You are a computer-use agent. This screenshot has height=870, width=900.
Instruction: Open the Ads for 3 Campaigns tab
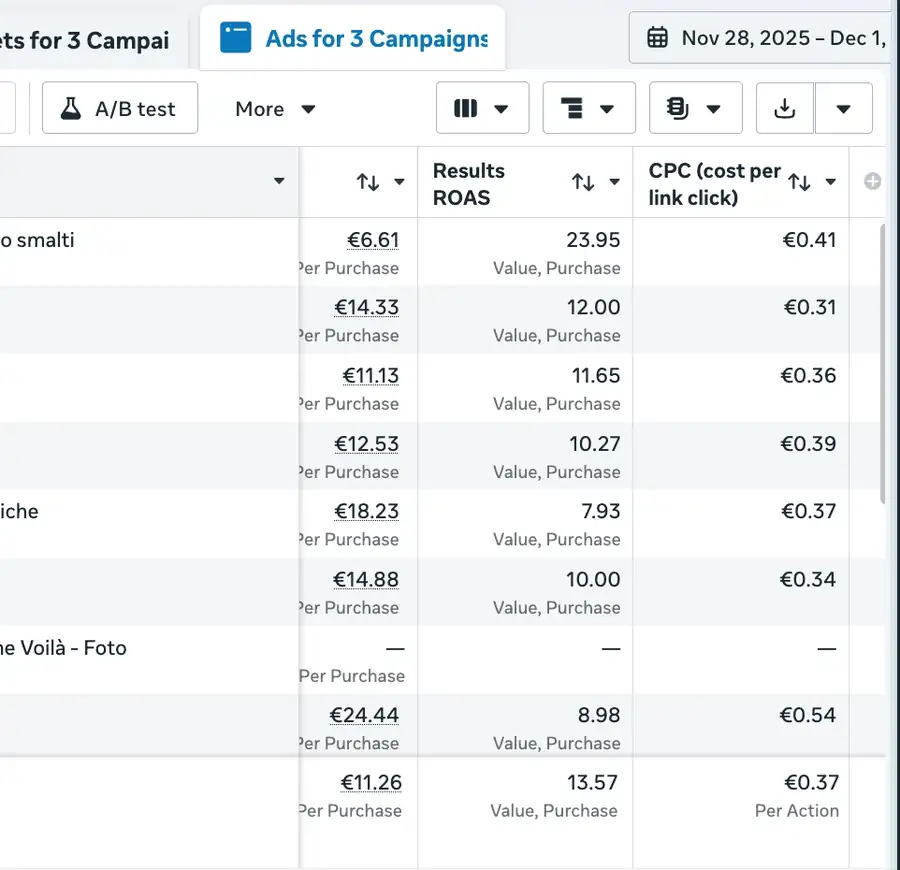[352, 38]
